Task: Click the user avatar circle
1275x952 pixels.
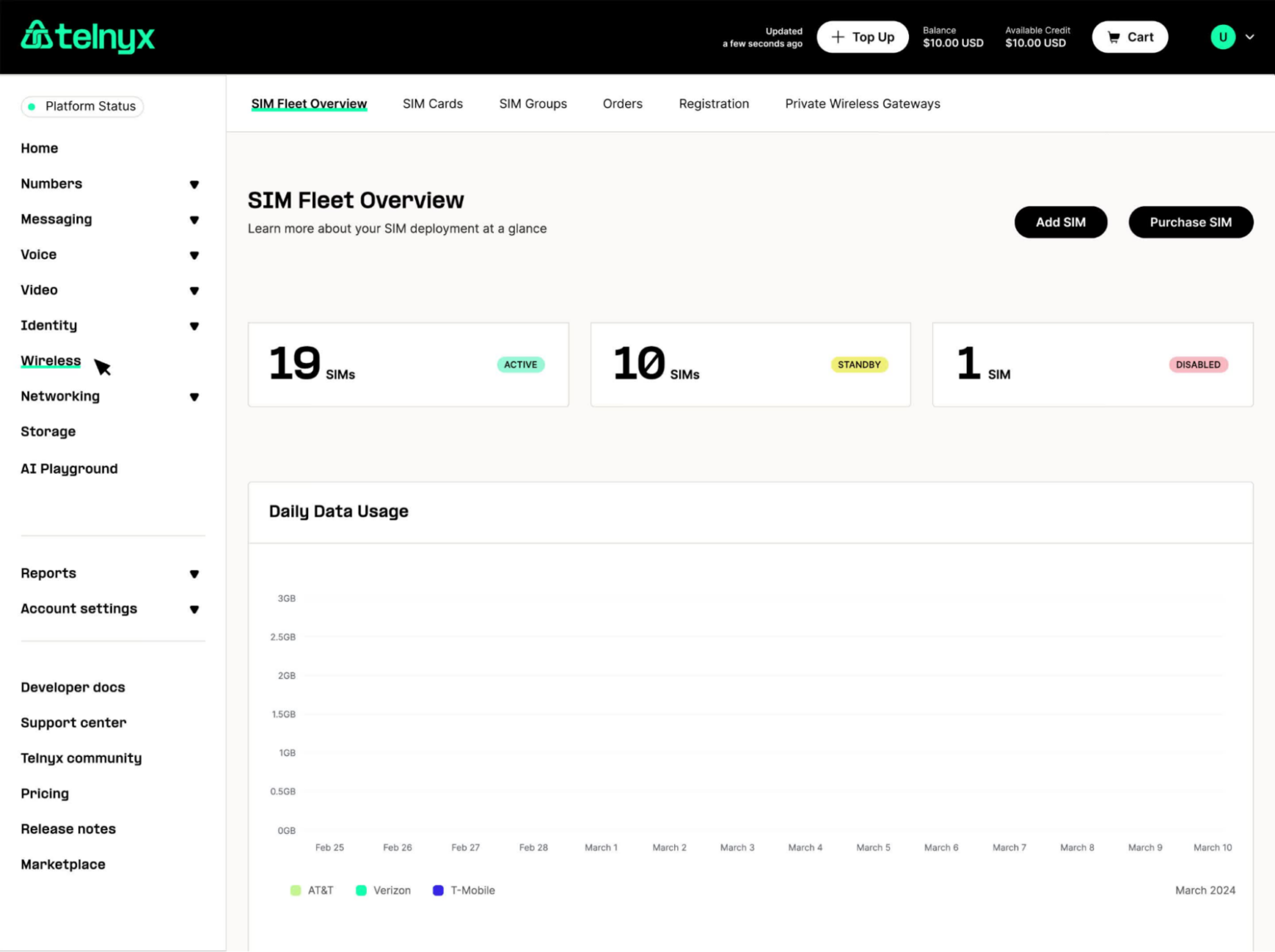Action: tap(1223, 37)
